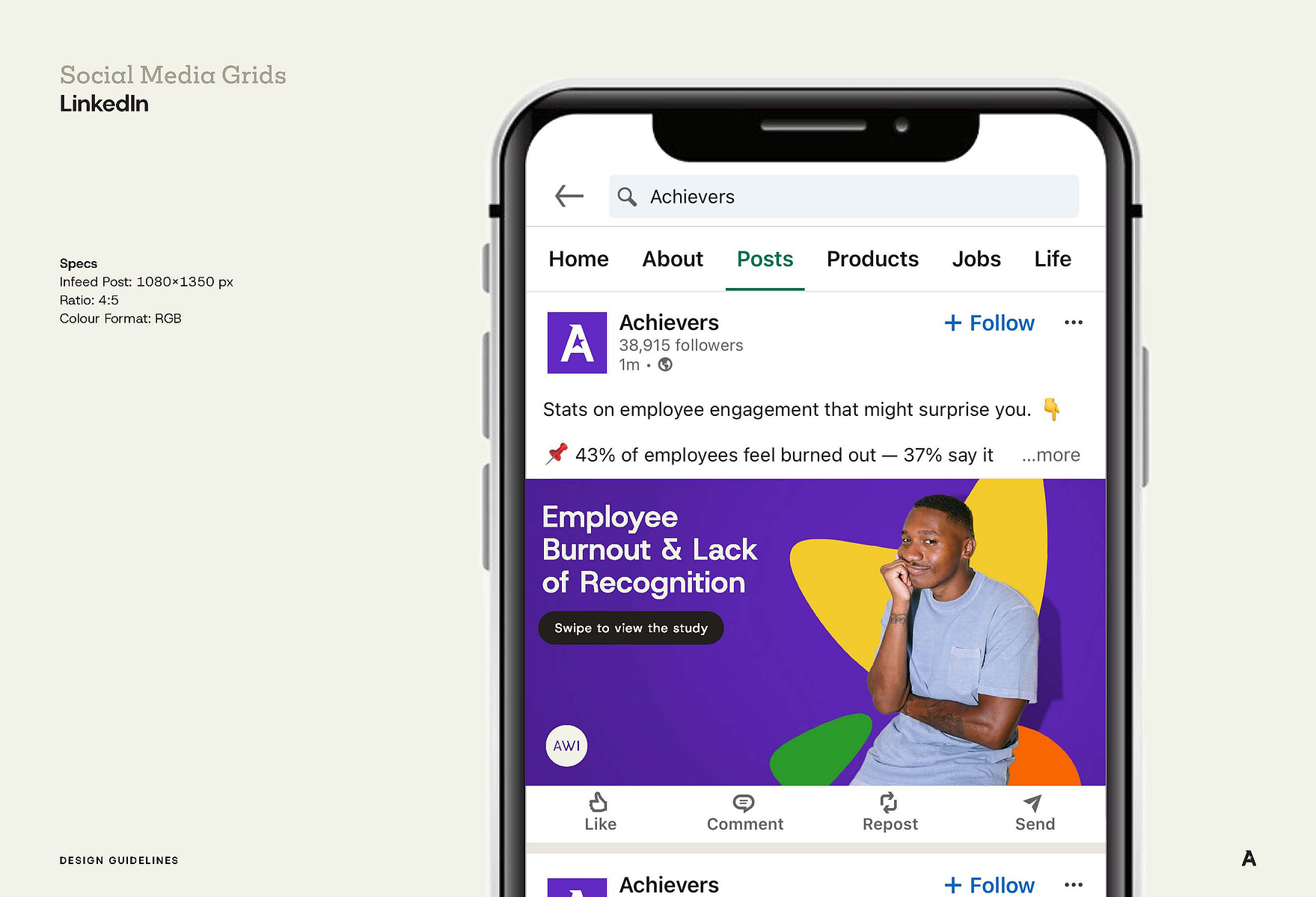Open the three-dot menu on first post
The height and width of the screenshot is (897, 1316).
click(1074, 322)
